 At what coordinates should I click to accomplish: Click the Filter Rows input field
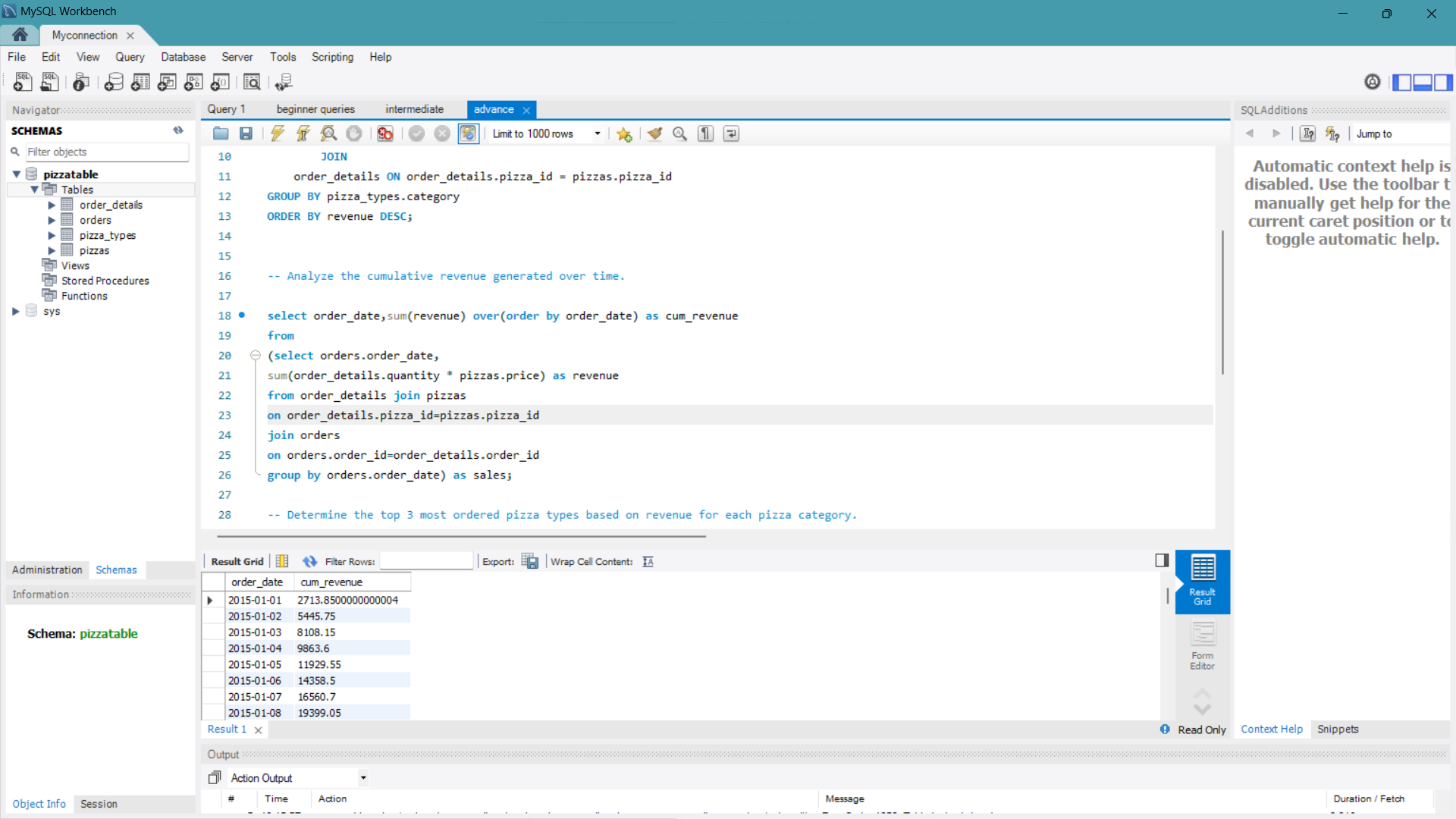pos(426,561)
